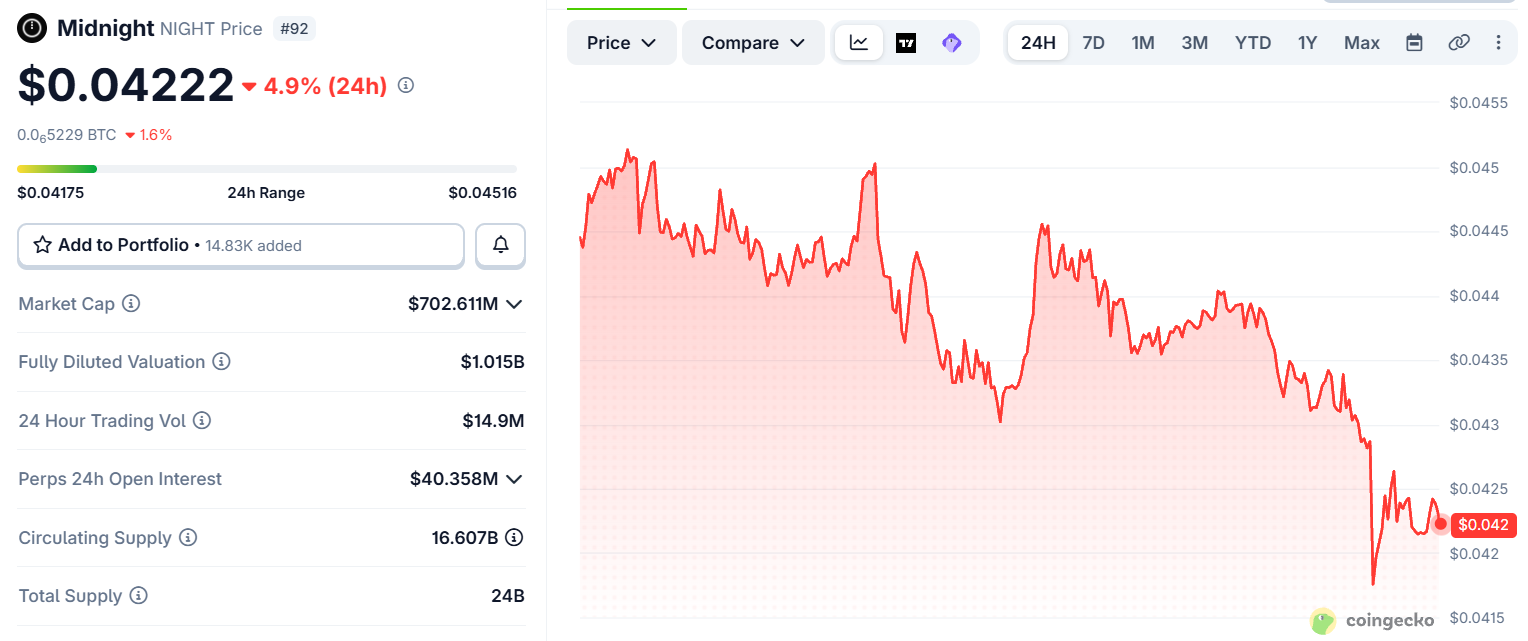This screenshot has height=641, width=1528.
Task: Select the Max timeframe tab
Action: [1362, 43]
